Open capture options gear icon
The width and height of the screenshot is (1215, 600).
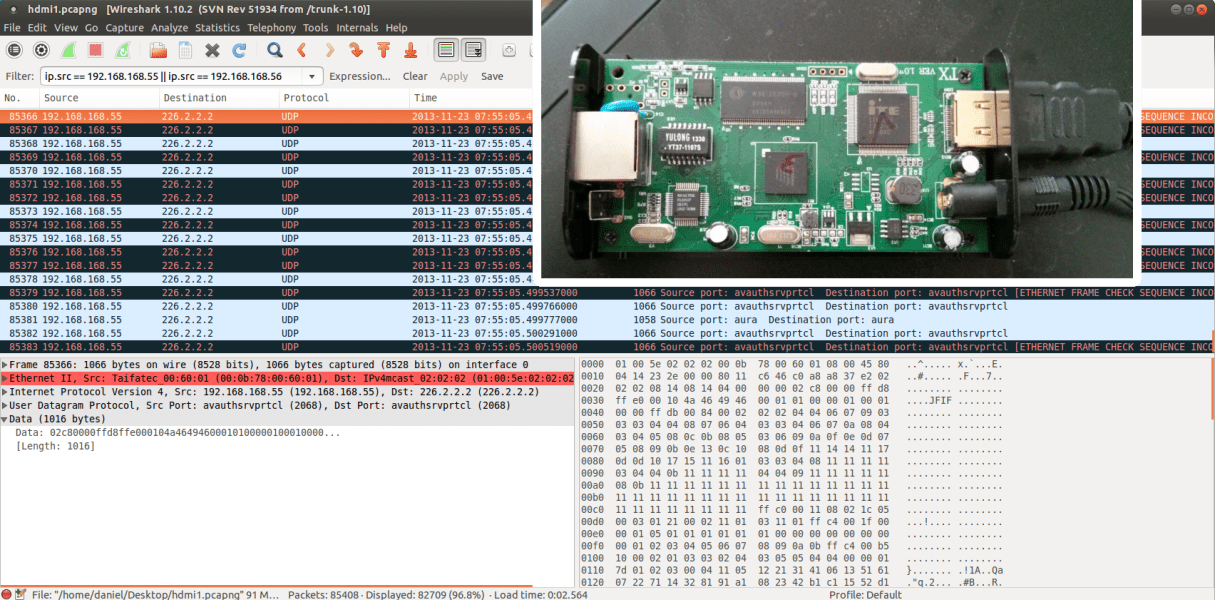41,50
